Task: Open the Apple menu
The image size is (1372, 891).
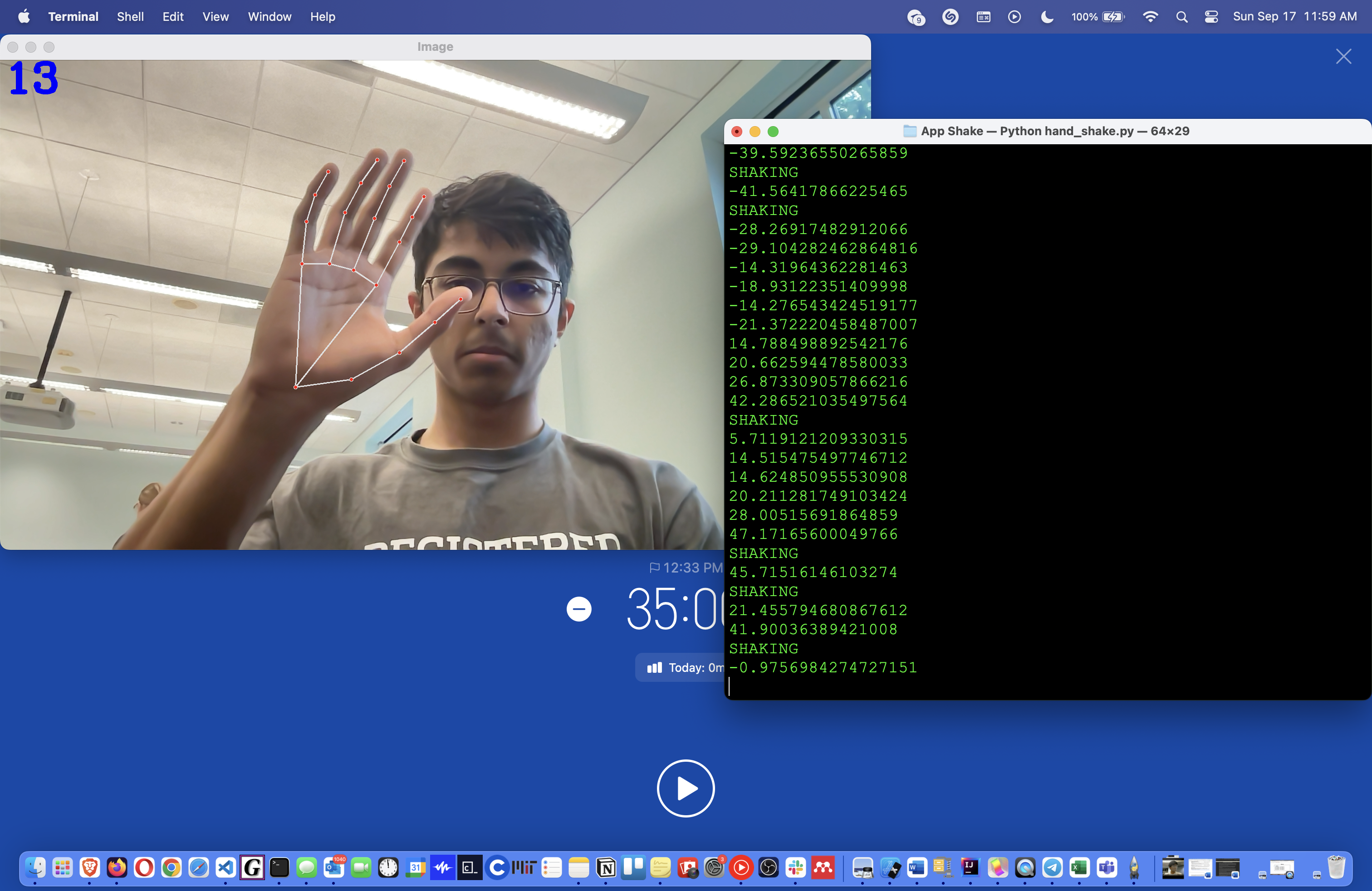Action: tap(24, 17)
